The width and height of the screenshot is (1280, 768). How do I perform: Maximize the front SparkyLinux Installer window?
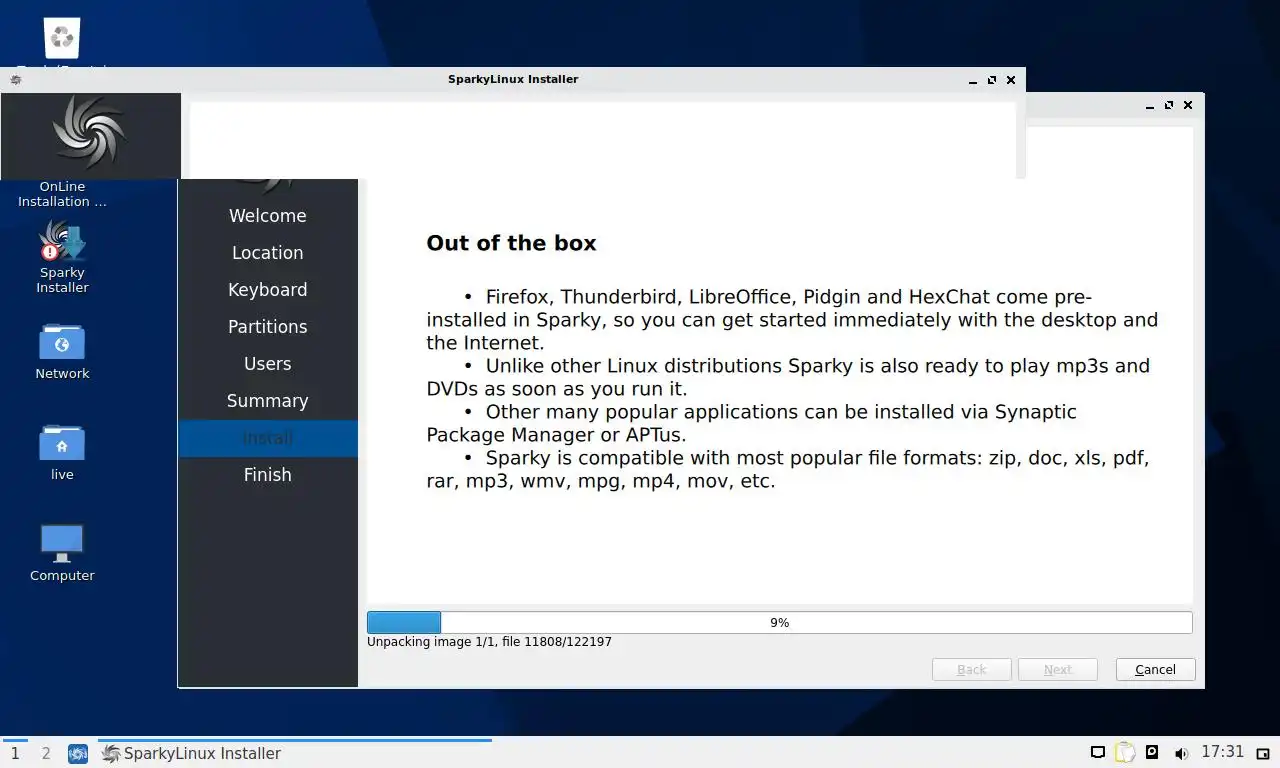[992, 80]
